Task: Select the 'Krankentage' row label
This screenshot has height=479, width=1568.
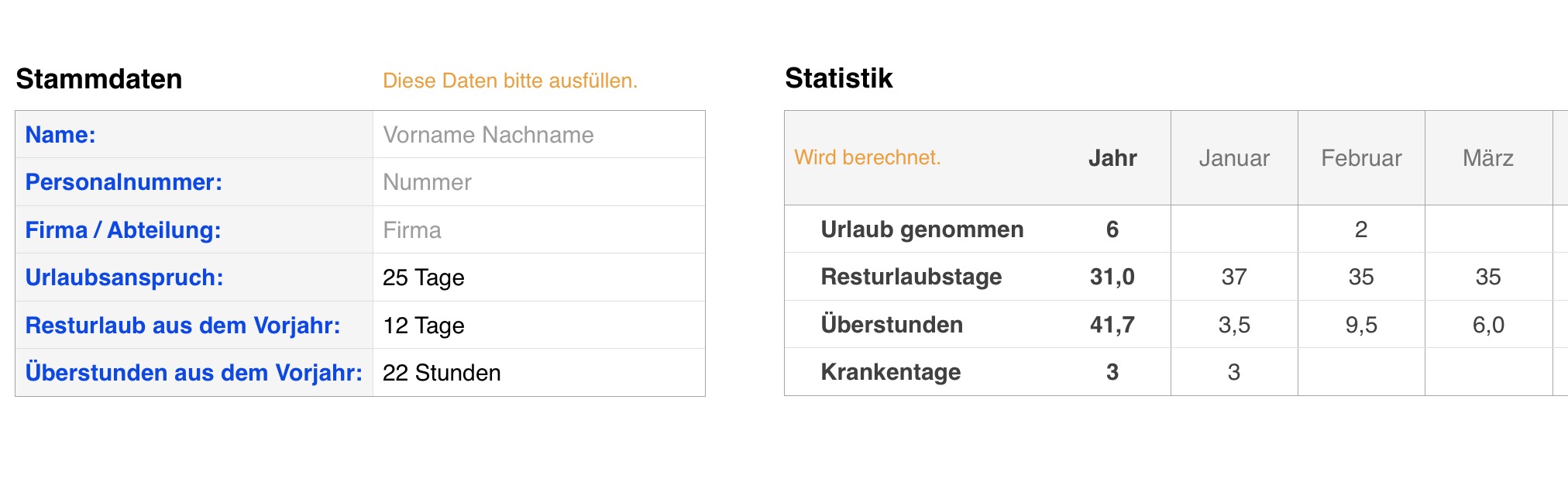Action: coord(891,372)
